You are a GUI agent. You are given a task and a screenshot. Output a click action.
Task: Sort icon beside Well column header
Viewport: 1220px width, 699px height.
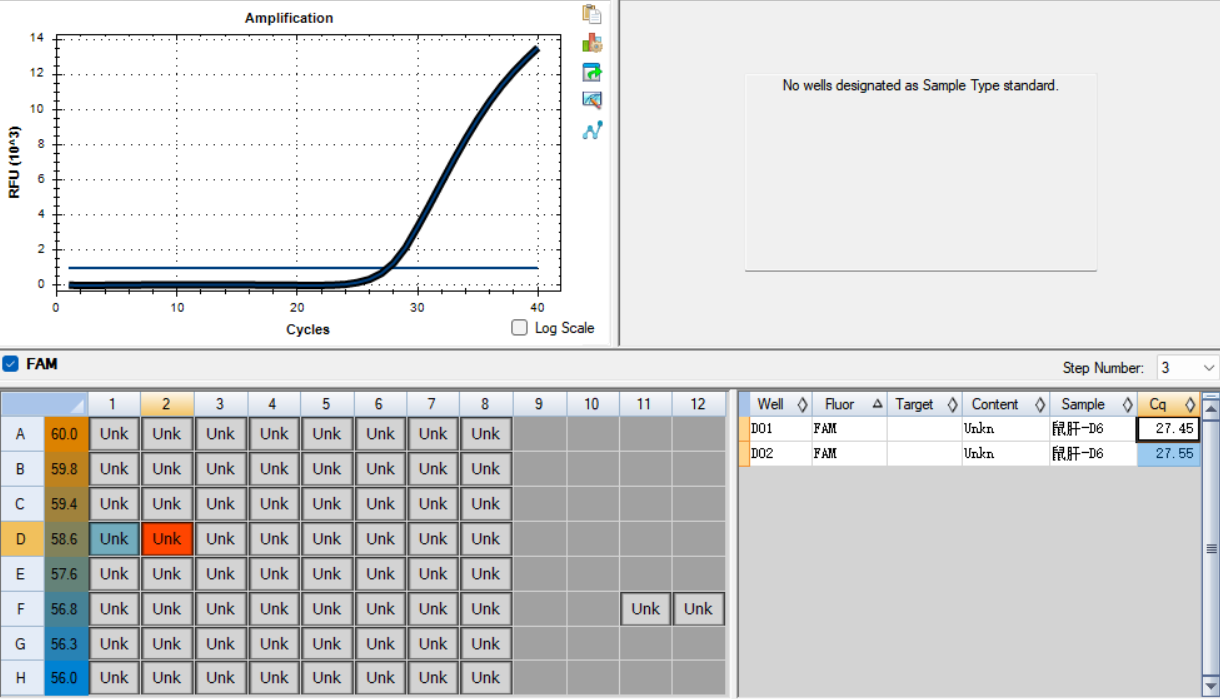pyautogui.click(x=801, y=404)
